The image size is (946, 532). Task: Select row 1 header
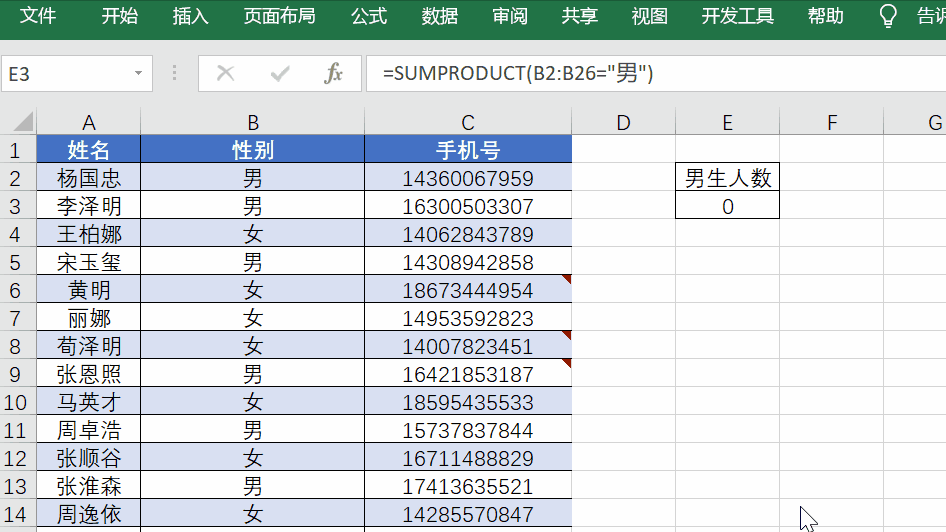[17, 150]
